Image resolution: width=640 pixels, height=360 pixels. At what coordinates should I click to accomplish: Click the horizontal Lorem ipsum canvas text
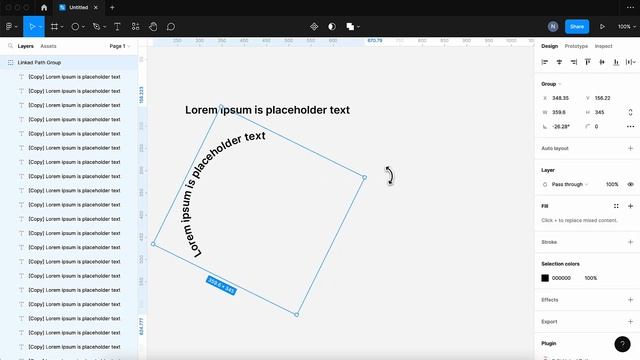click(x=267, y=110)
